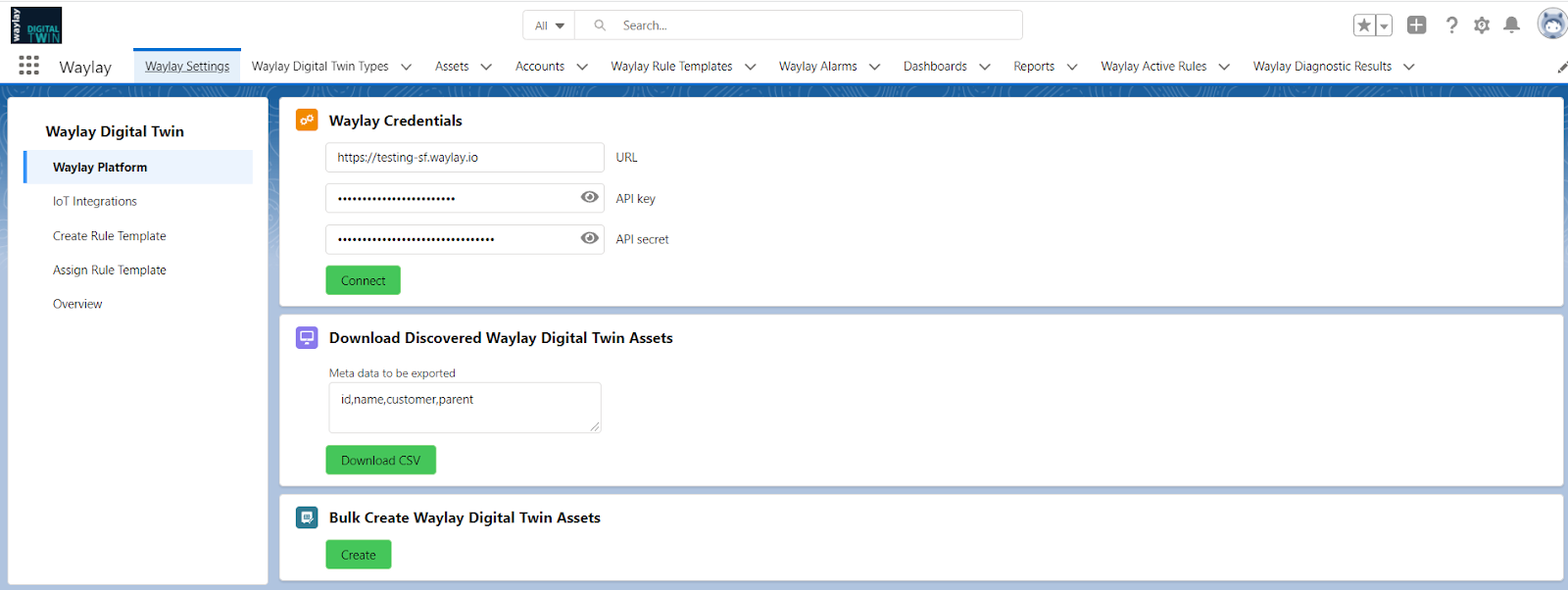Click the URL input field
This screenshot has height=590, width=1568.
(x=465, y=157)
